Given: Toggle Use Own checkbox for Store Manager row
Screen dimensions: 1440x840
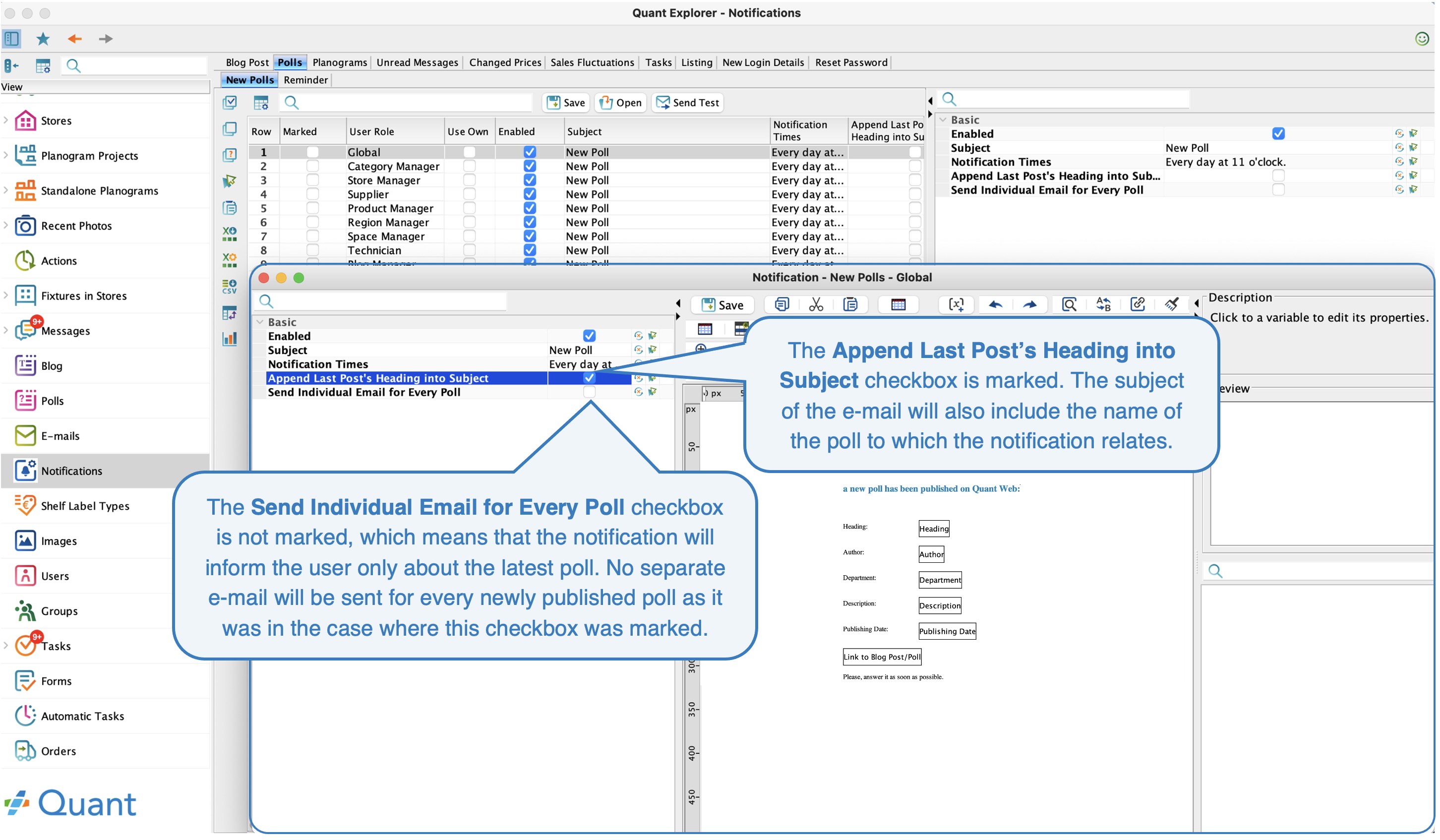Looking at the screenshot, I should click(x=469, y=180).
